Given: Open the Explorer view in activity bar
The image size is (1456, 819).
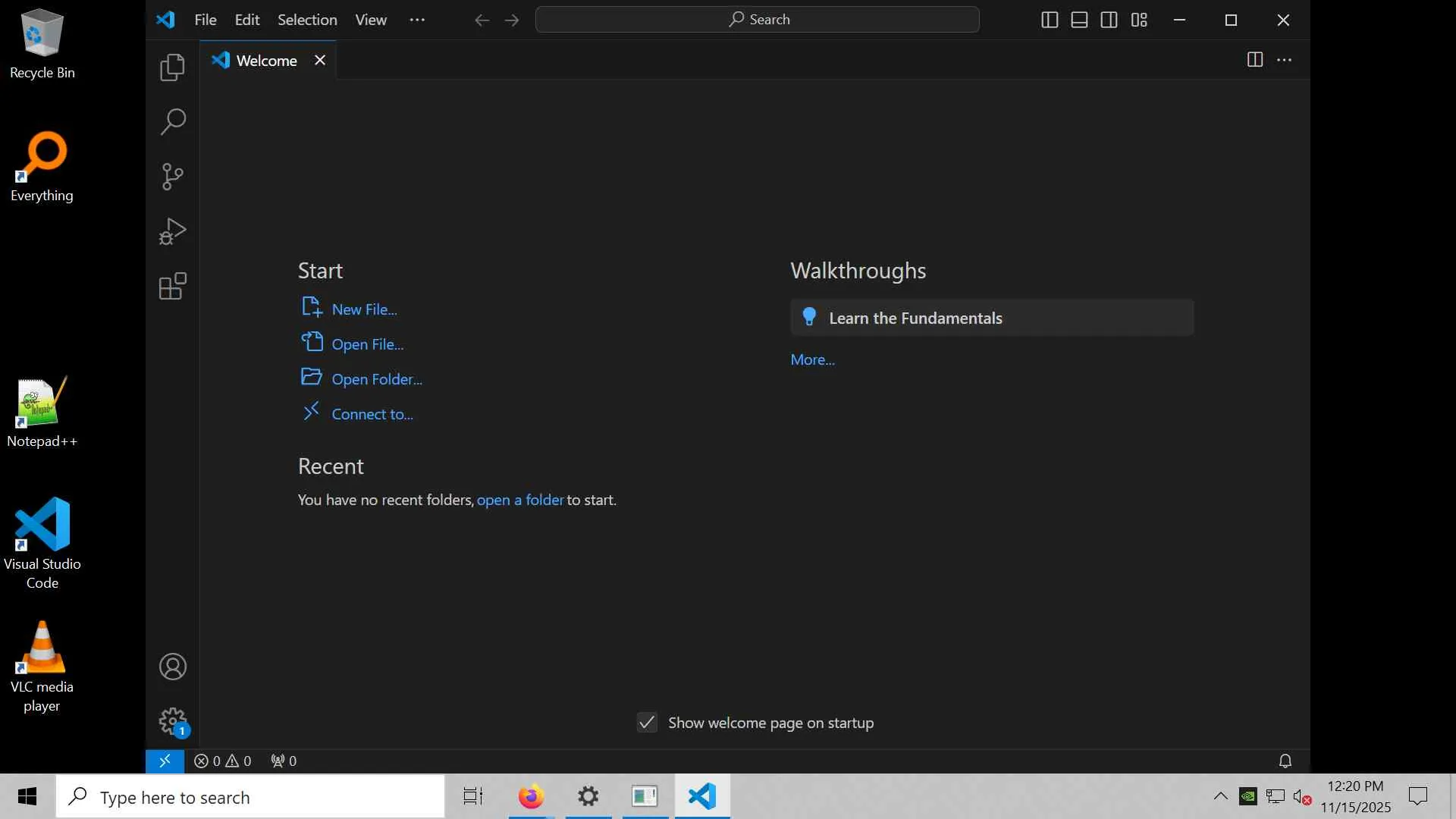Looking at the screenshot, I should tap(172, 67).
